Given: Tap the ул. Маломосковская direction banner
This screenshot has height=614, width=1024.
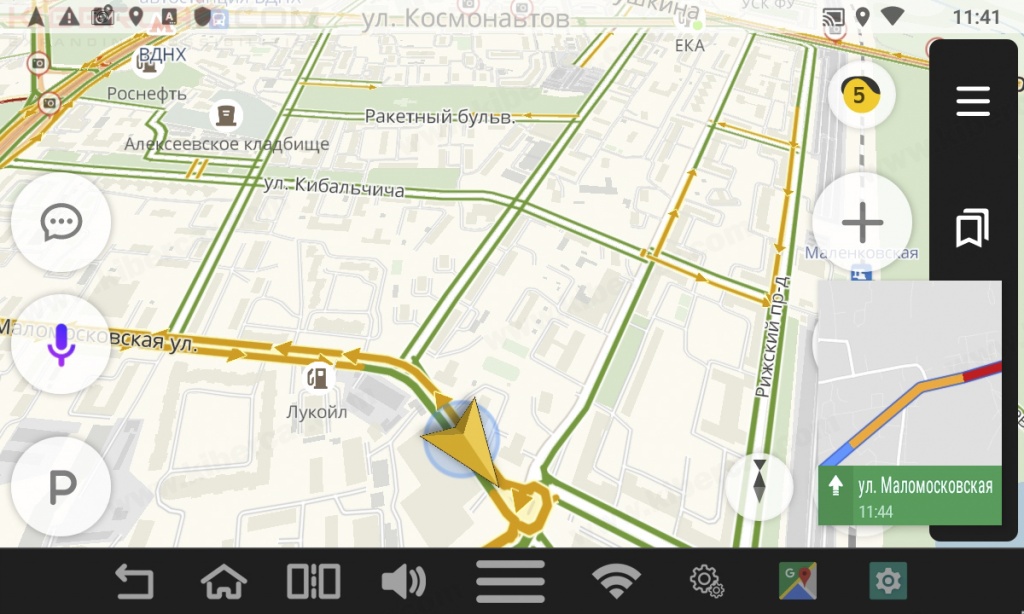Looking at the screenshot, I should click(x=910, y=496).
